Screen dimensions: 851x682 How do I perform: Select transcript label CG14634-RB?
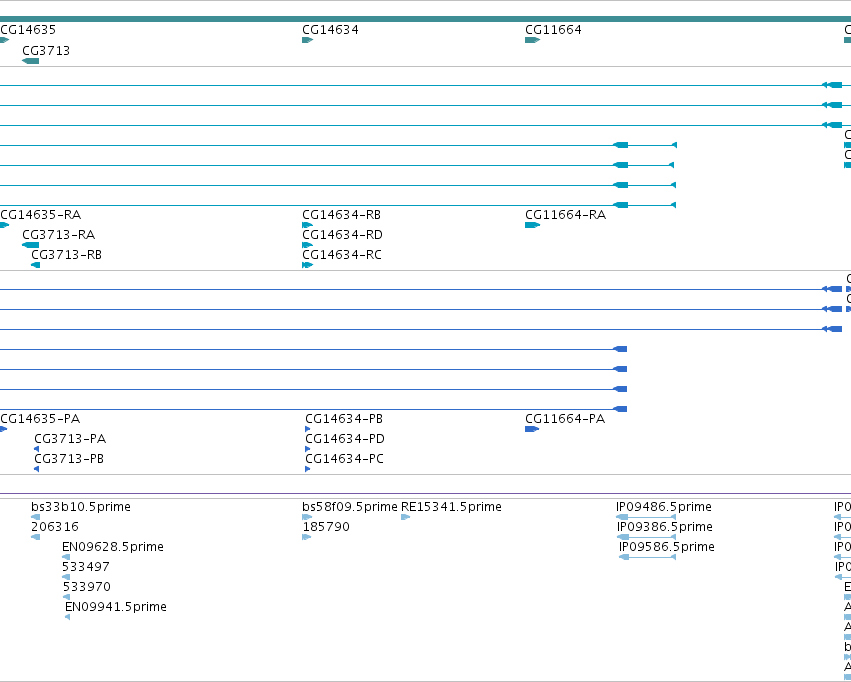tap(341, 214)
